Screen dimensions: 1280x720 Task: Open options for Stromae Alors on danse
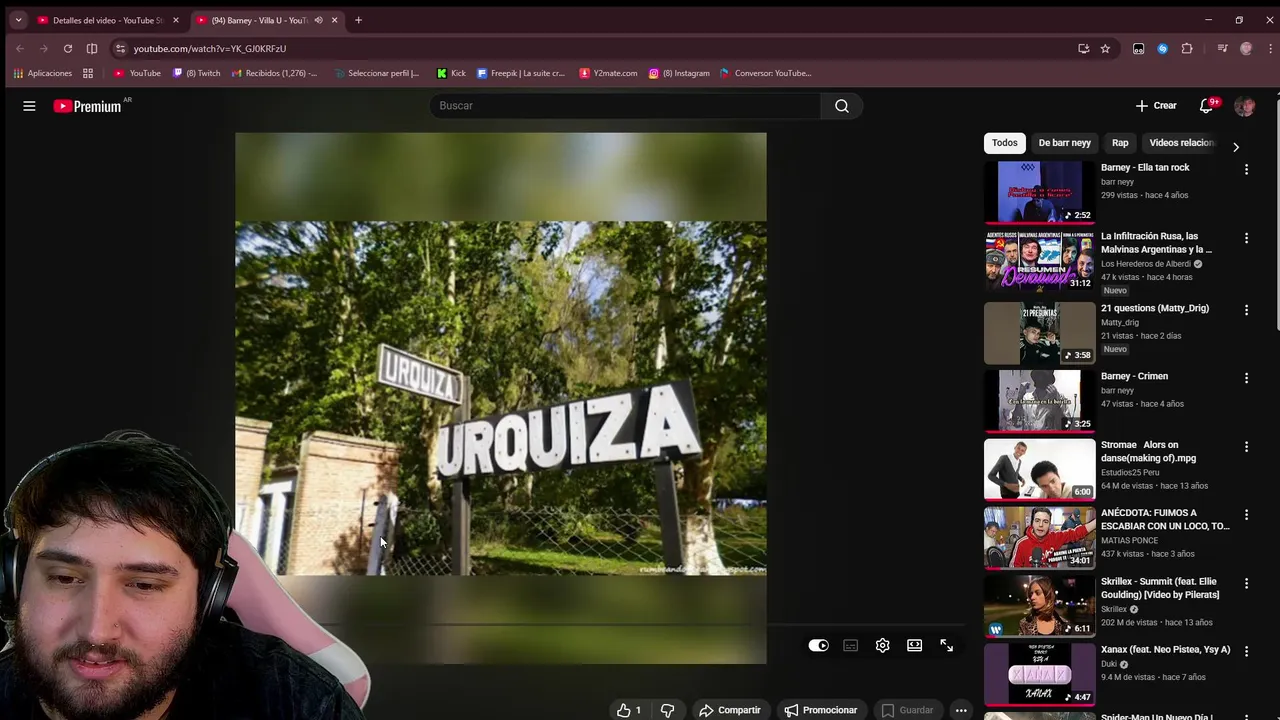tap(1246, 447)
